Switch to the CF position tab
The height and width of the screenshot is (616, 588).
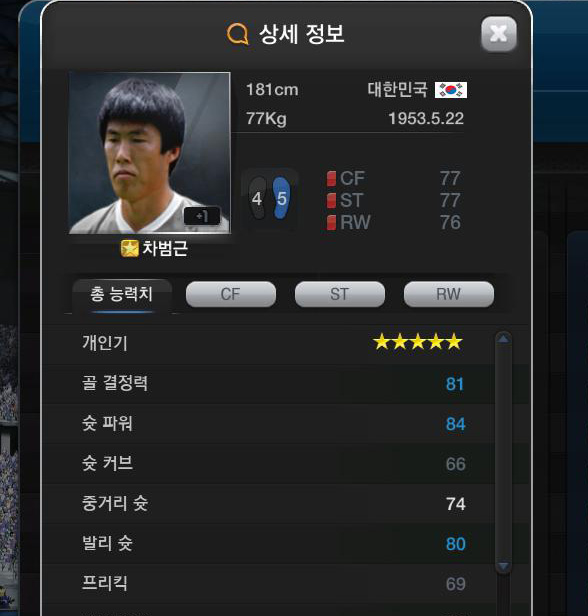pyautogui.click(x=231, y=294)
